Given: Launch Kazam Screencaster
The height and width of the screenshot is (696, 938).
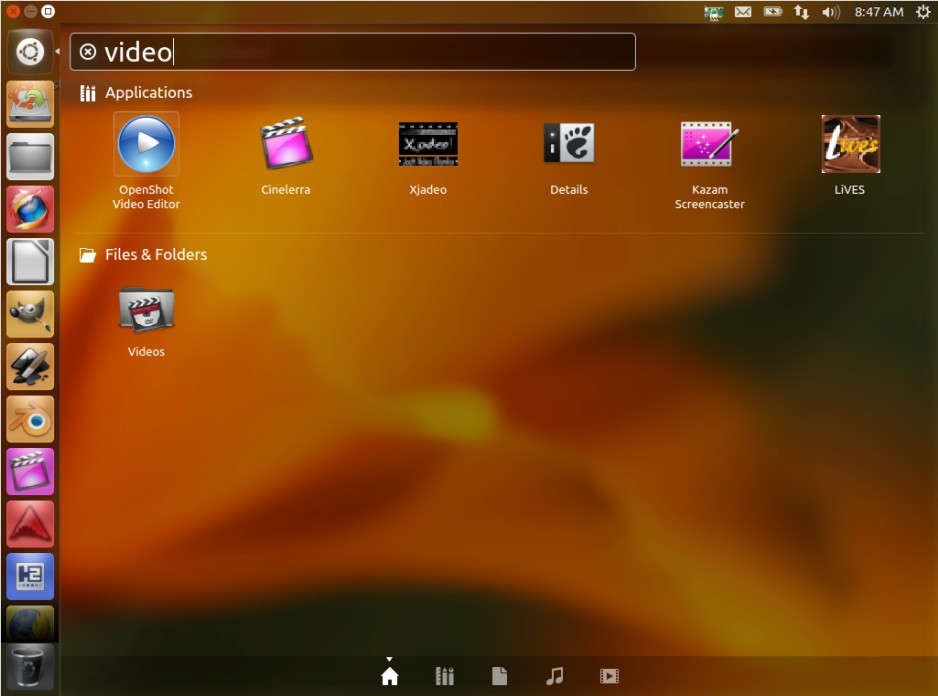Looking at the screenshot, I should coord(709,164).
